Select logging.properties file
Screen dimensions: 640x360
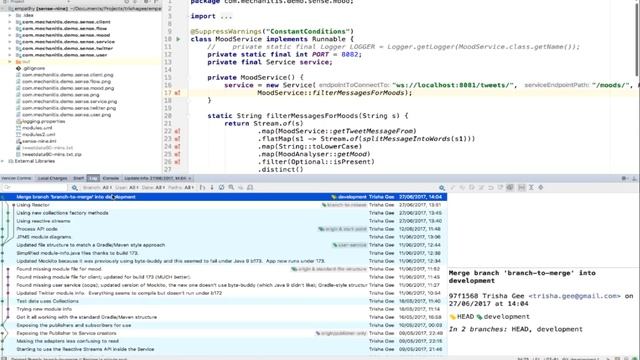click(x=41, y=121)
